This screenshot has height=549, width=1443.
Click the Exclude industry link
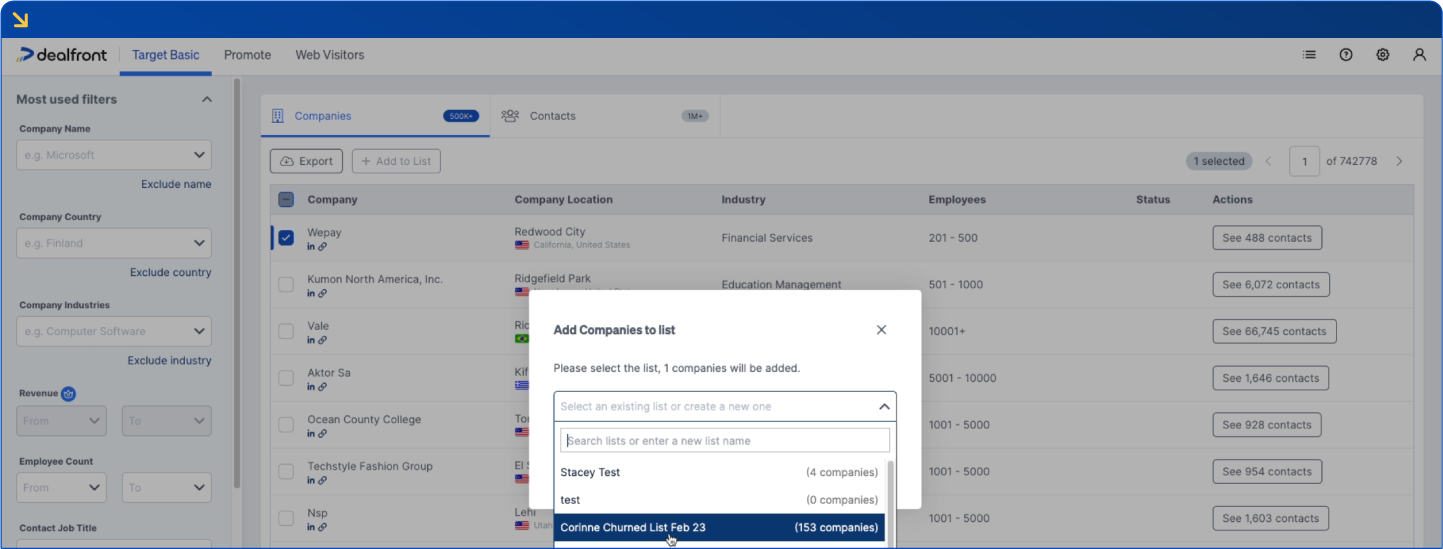pyautogui.click(x=170, y=360)
